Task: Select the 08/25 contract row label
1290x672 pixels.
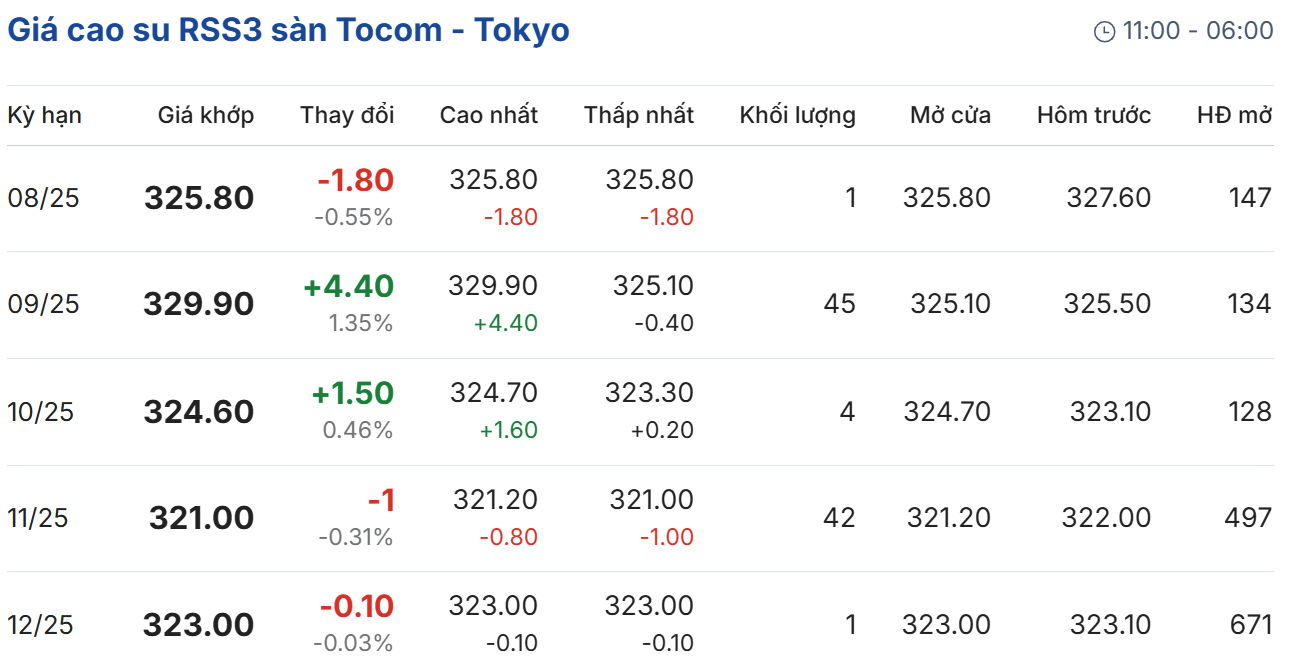Action: [43, 198]
